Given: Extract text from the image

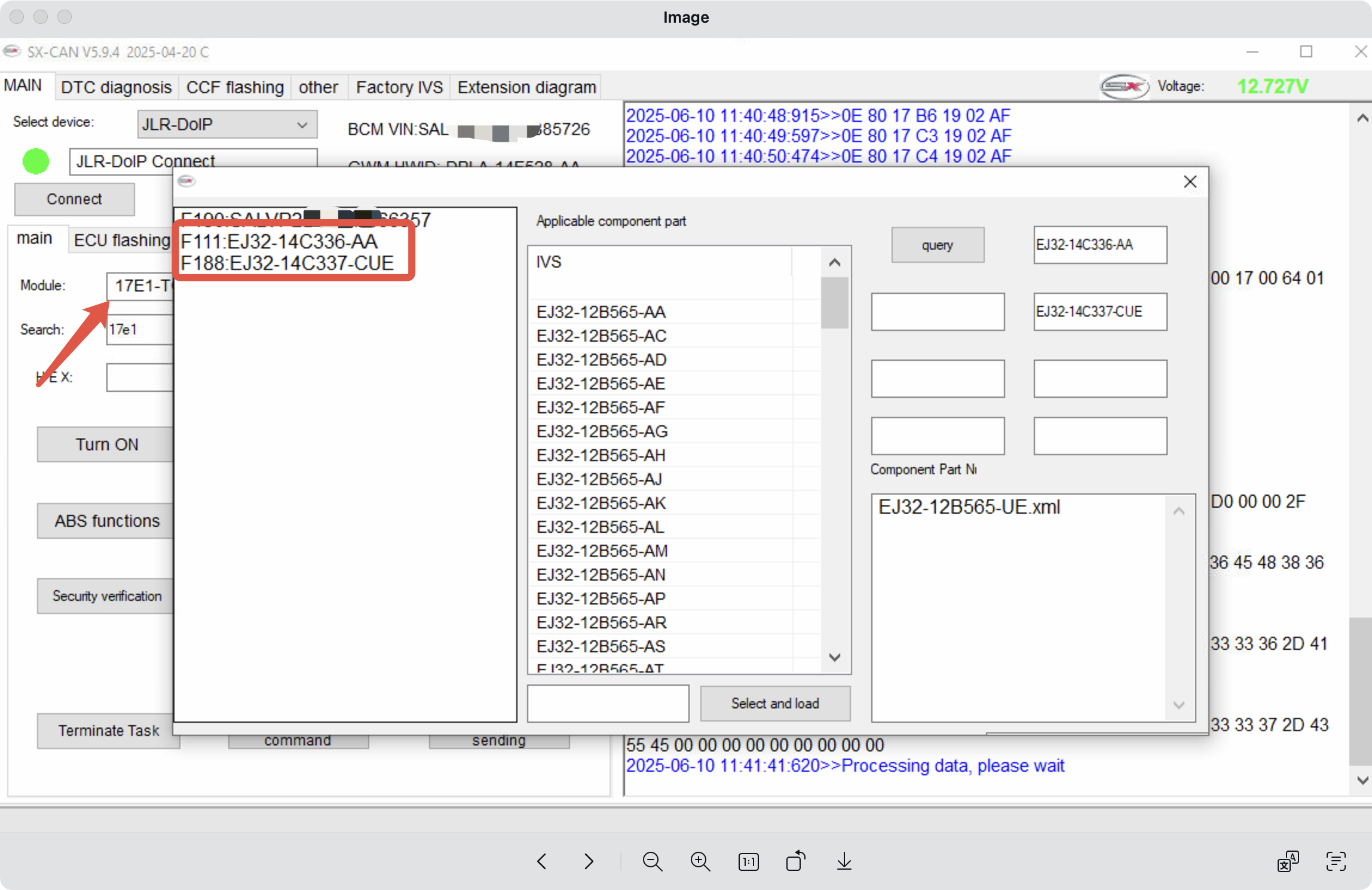Looking at the screenshot, I should click(x=1336, y=861).
